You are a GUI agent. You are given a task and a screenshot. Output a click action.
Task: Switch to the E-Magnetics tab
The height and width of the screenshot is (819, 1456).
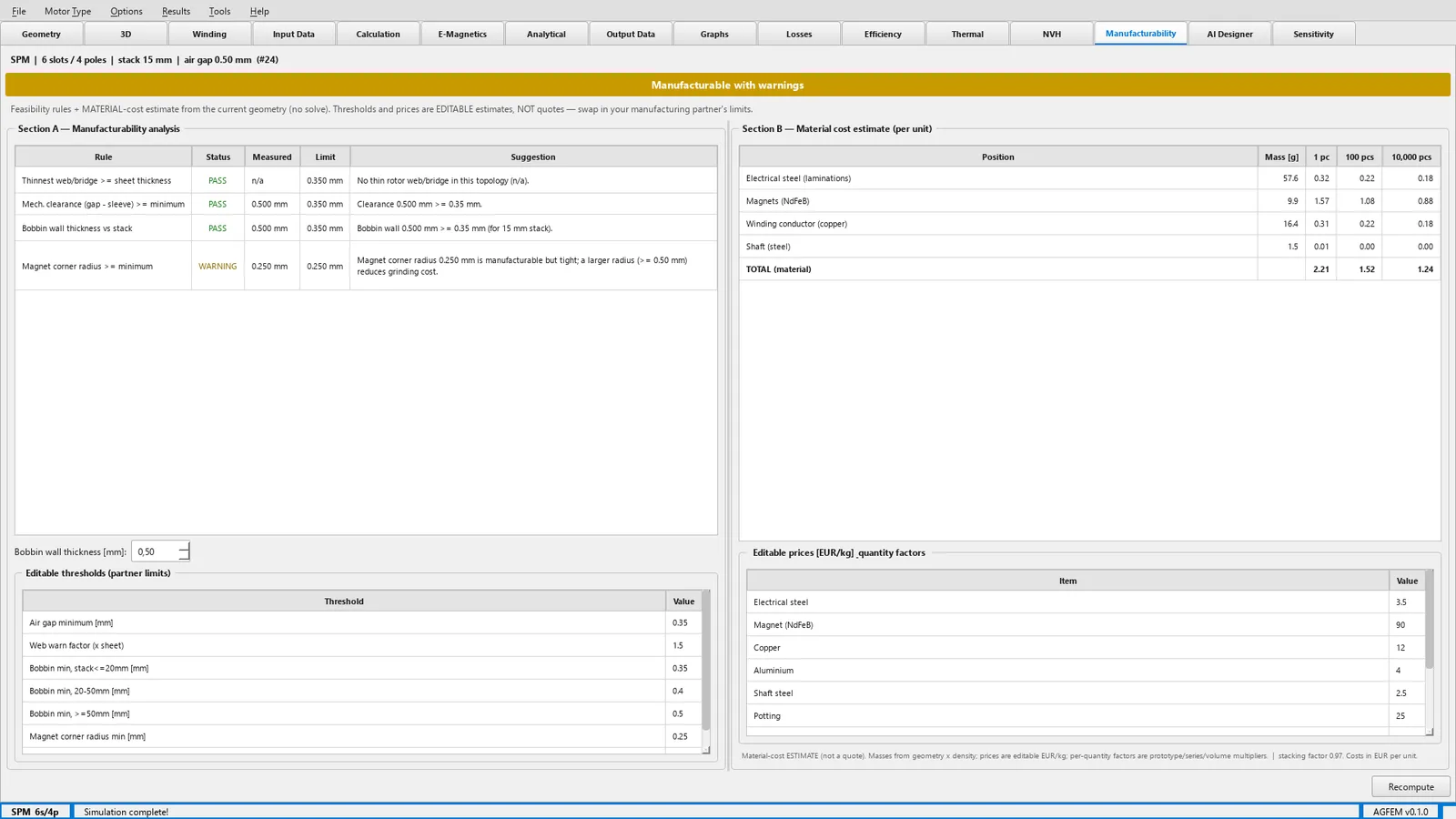click(462, 34)
